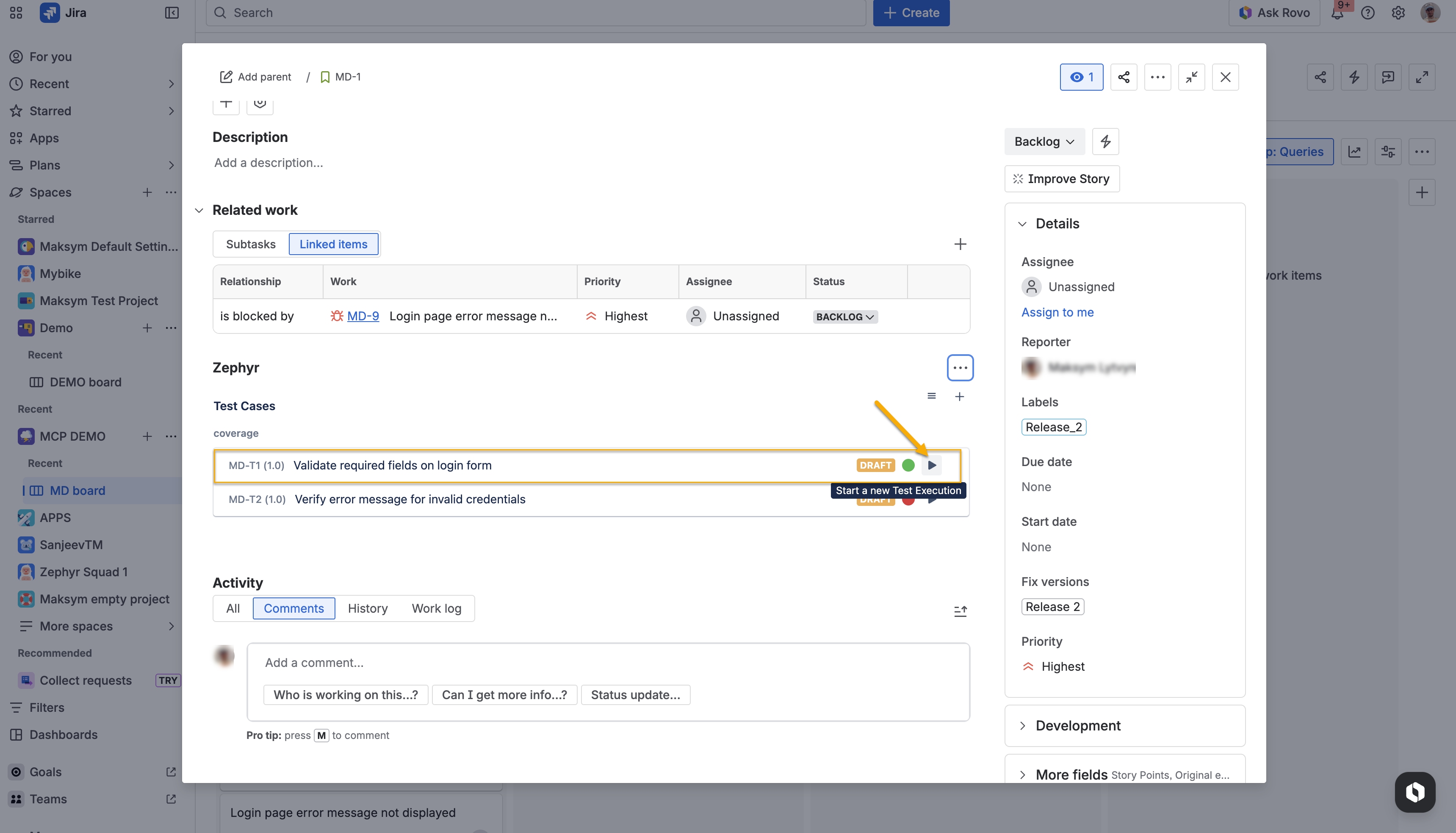Add a linked item with plus icon
Image resolution: width=1456 pixels, height=833 pixels.
[x=960, y=244]
